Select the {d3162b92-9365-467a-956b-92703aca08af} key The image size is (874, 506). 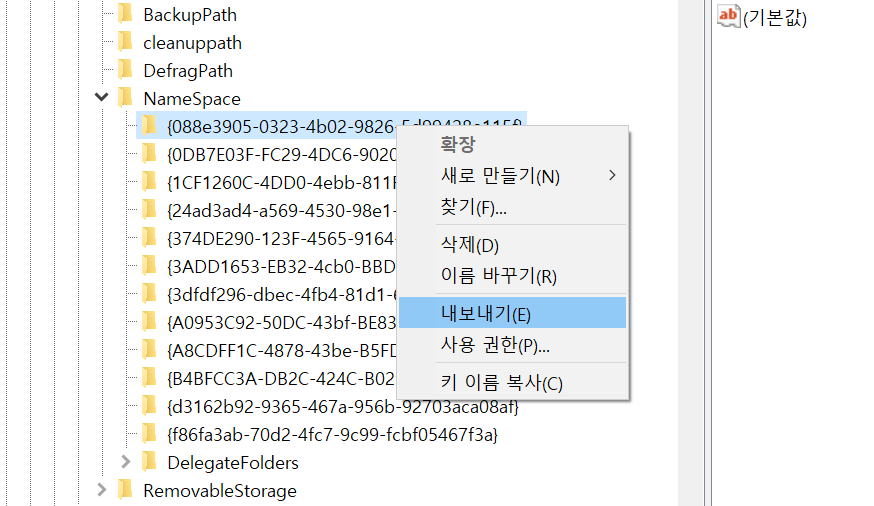coord(343,408)
